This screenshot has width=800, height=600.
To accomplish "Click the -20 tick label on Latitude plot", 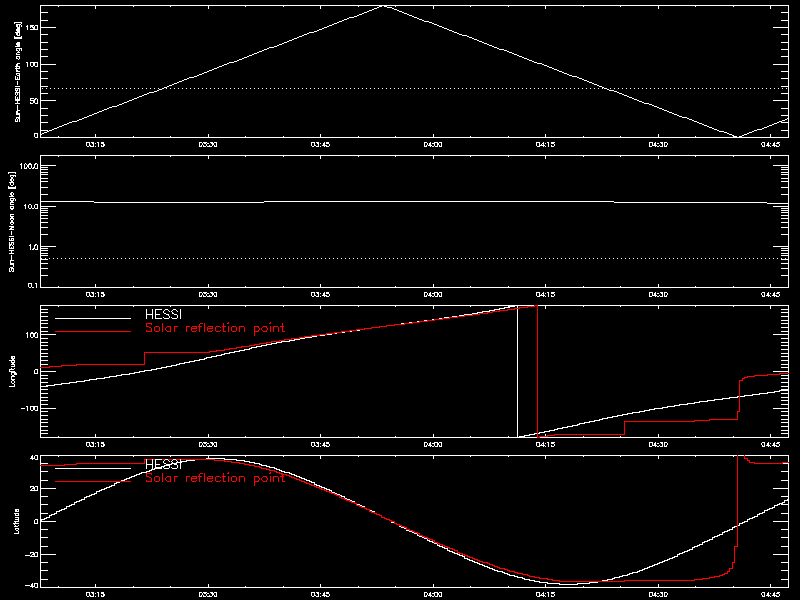I will pyautogui.click(x=32, y=555).
